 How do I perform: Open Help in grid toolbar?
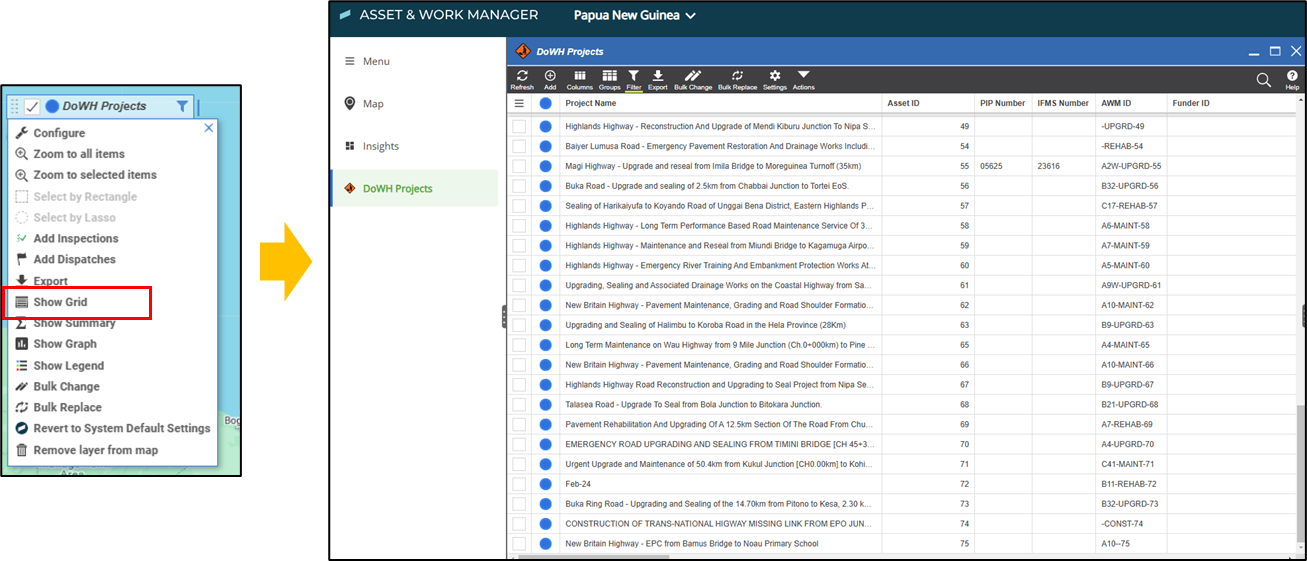coord(1292,80)
